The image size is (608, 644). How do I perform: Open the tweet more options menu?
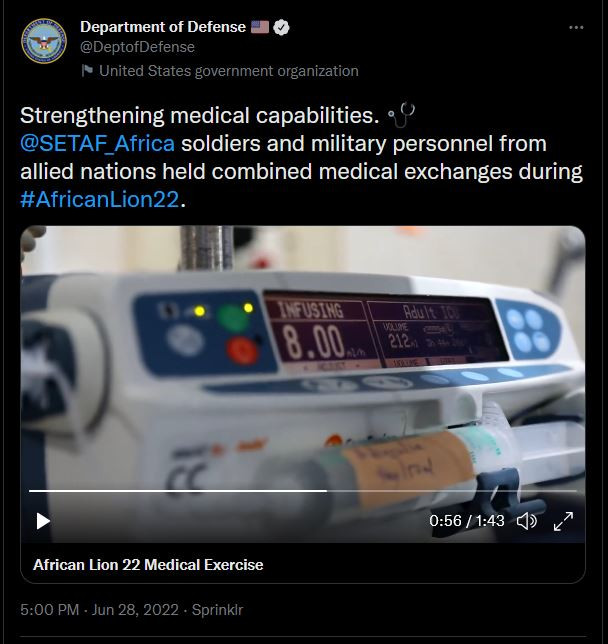click(x=575, y=28)
